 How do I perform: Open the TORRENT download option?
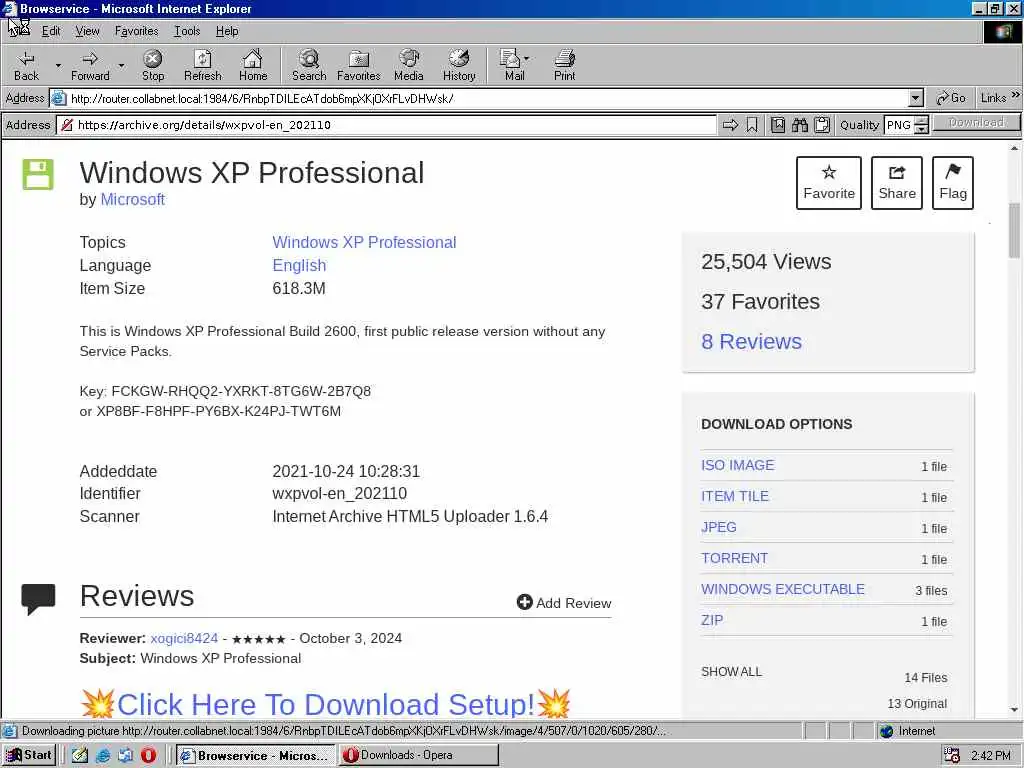pyautogui.click(x=734, y=558)
